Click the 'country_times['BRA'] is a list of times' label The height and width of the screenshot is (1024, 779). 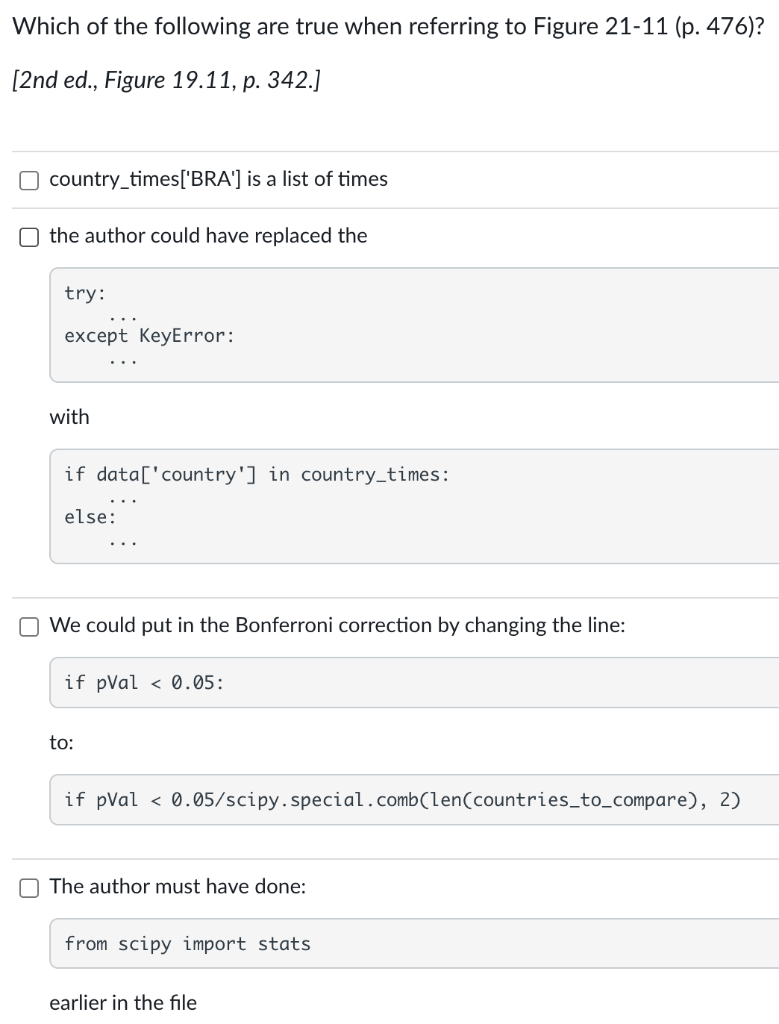coord(218,179)
